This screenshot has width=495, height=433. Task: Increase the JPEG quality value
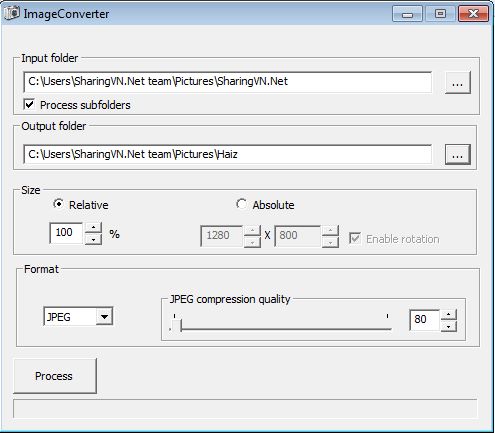[x=449, y=315]
